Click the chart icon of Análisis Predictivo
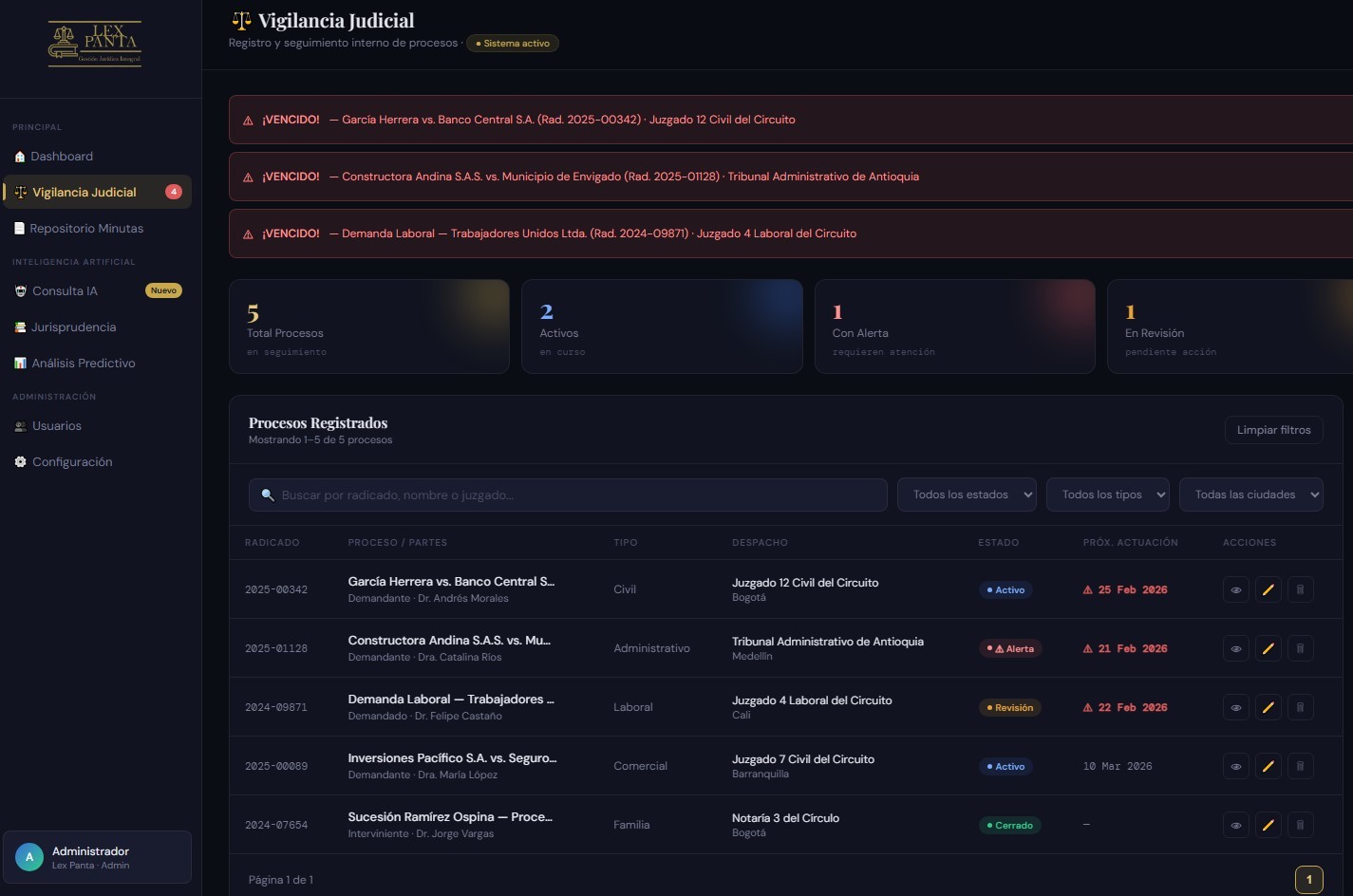This screenshot has width=1353, height=896. [x=20, y=364]
